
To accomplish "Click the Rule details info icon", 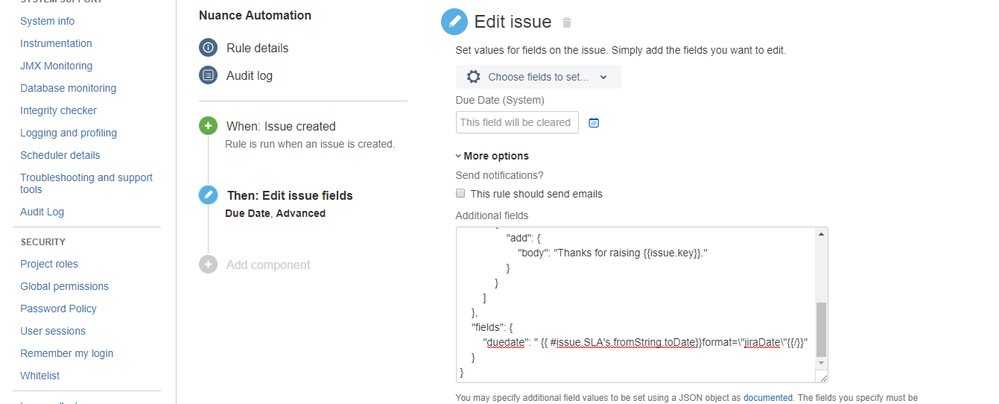I will (208, 48).
